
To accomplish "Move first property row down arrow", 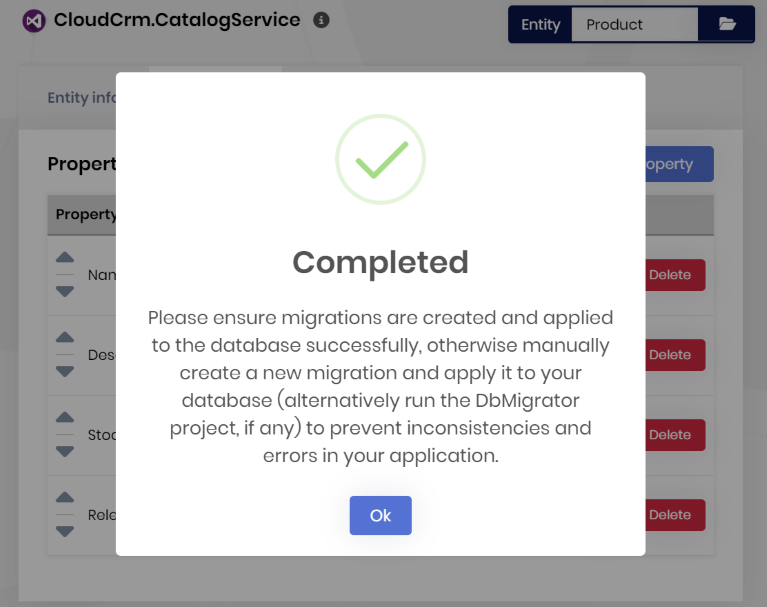I will pos(65,291).
